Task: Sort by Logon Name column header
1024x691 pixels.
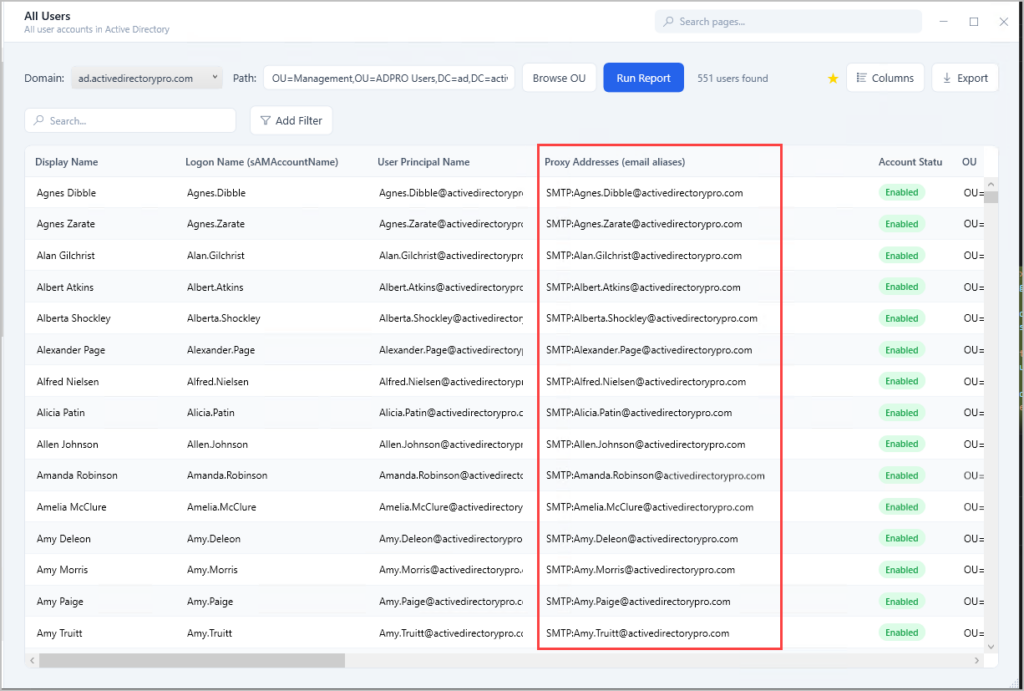Action: click(262, 162)
